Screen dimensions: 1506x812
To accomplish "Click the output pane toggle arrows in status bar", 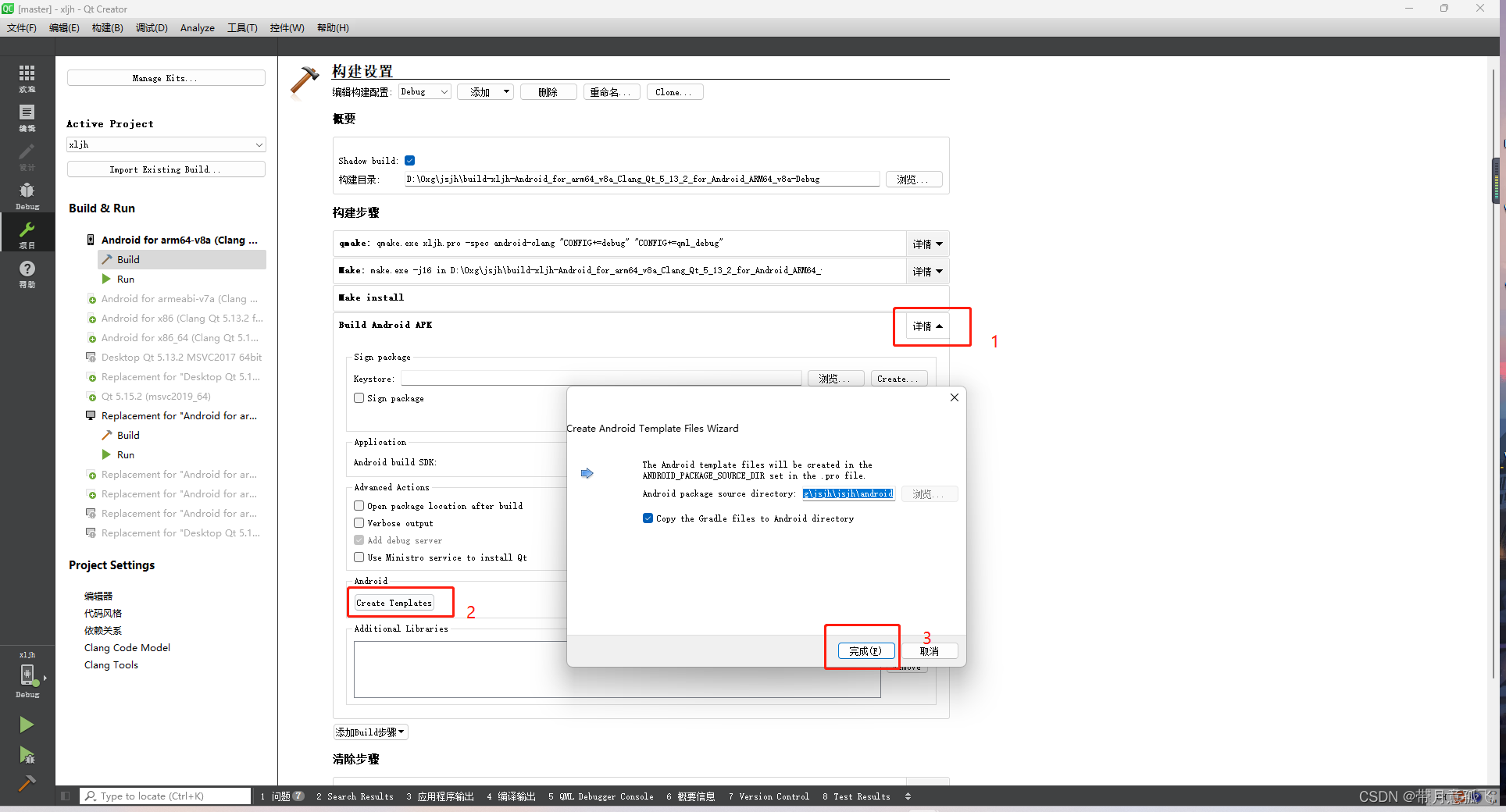I will [x=908, y=796].
